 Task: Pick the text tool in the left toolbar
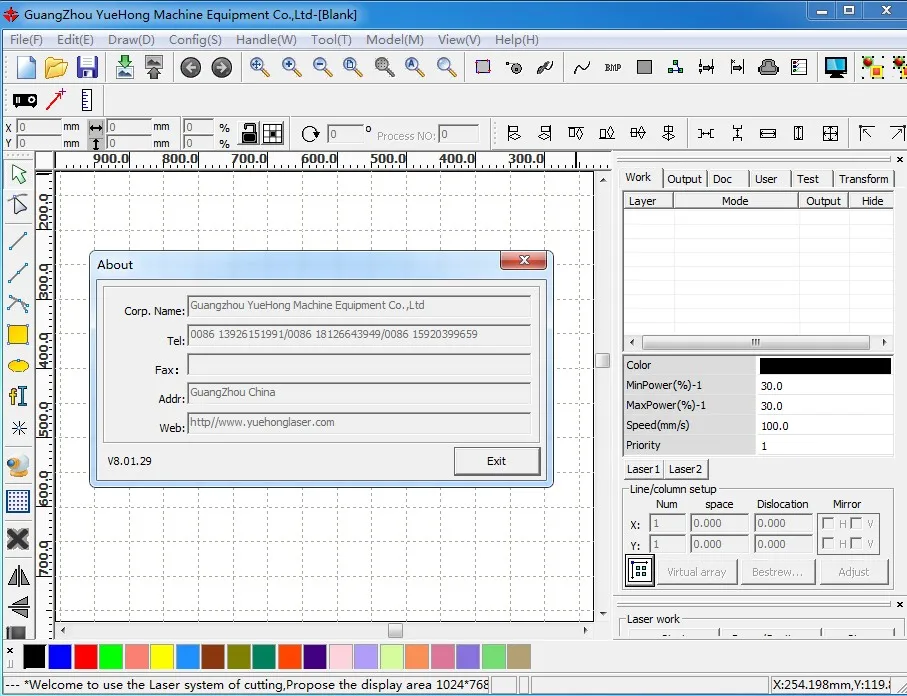click(17, 396)
